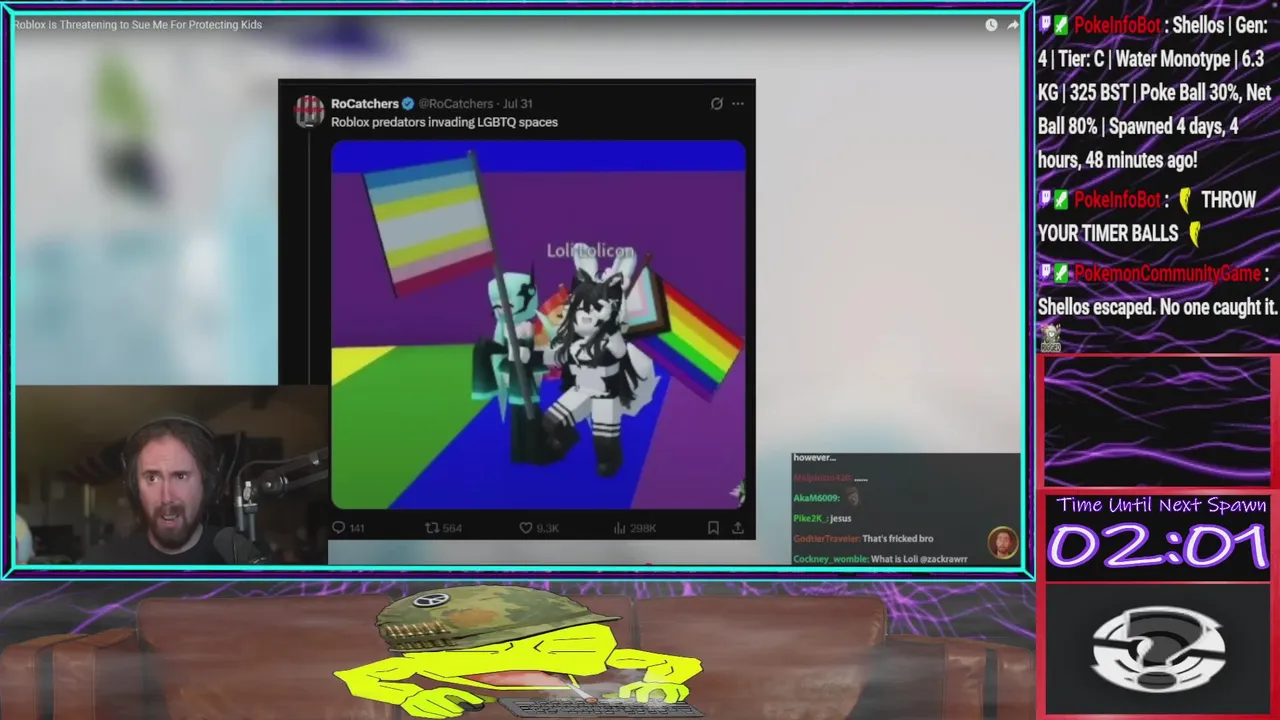Click the @zackrawrr mention in chat
Image resolution: width=1280 pixels, height=720 pixels.
pos(945,559)
